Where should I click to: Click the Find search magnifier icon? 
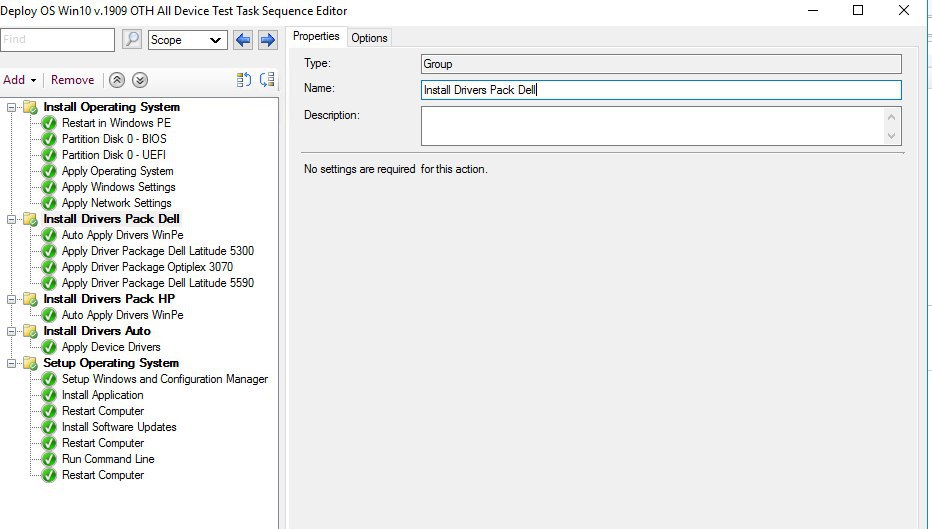[x=132, y=40]
